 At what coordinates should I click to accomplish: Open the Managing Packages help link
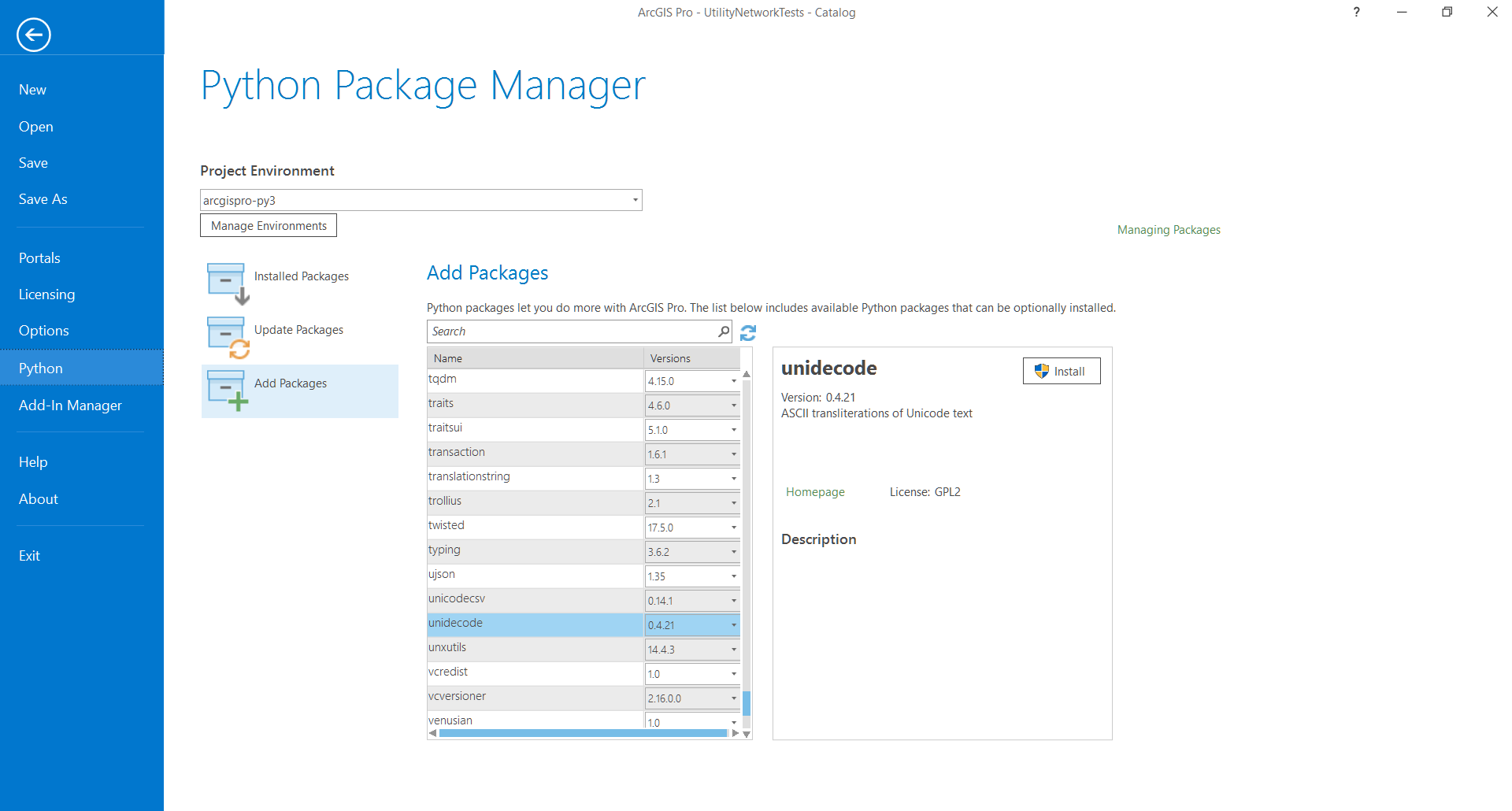point(1169,230)
